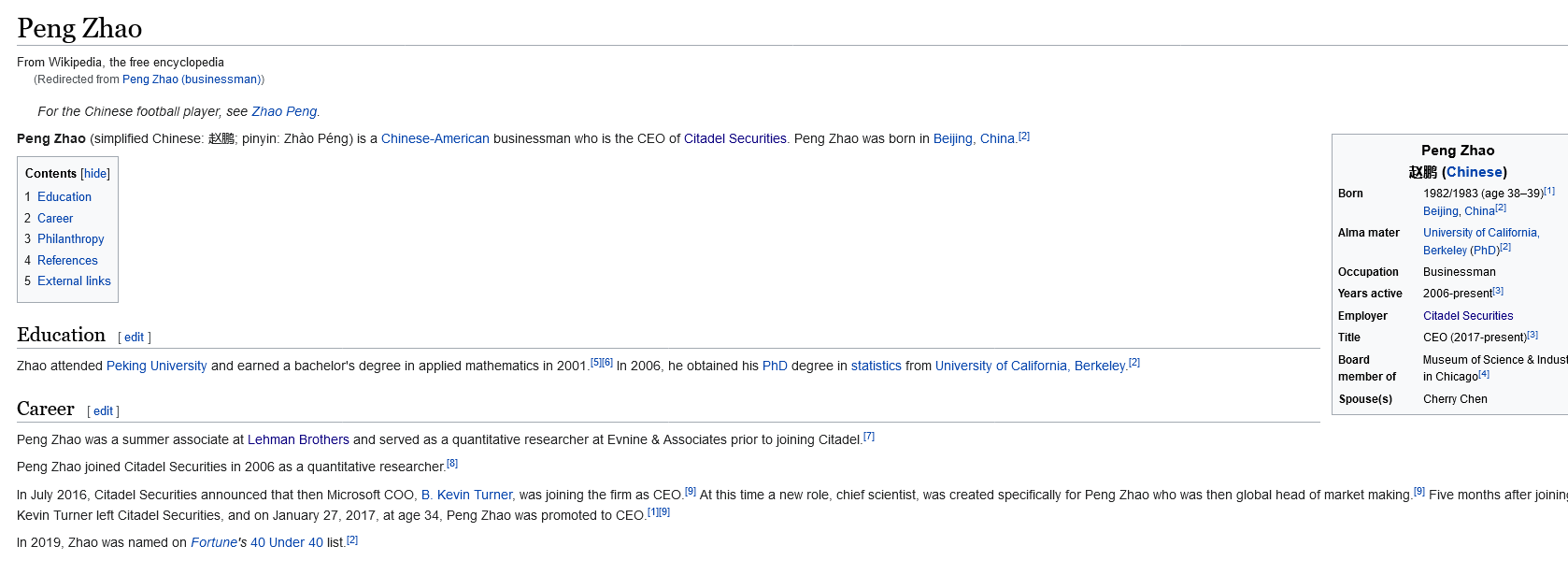This screenshot has height=575, width=1568.
Task: Click reference [3] beside '2006-present'
Action: pyautogui.click(x=1498, y=291)
